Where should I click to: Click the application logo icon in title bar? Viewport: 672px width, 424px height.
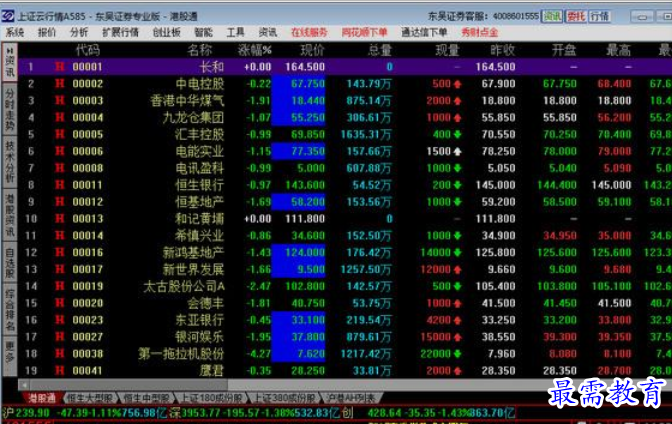8,16
